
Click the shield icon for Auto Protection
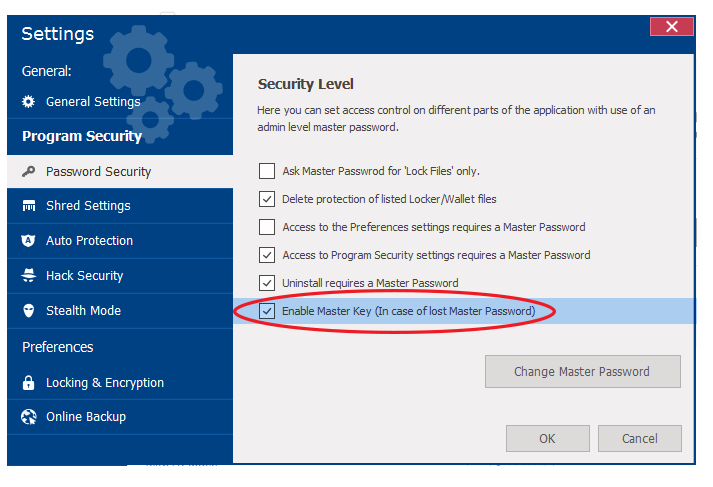[28, 241]
